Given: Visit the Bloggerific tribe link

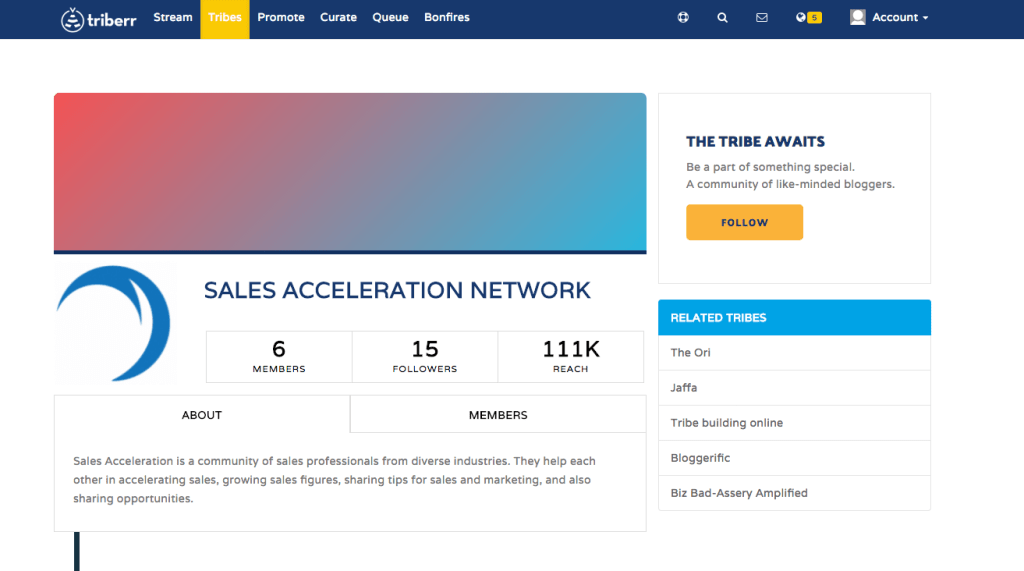Looking at the screenshot, I should 700,458.
